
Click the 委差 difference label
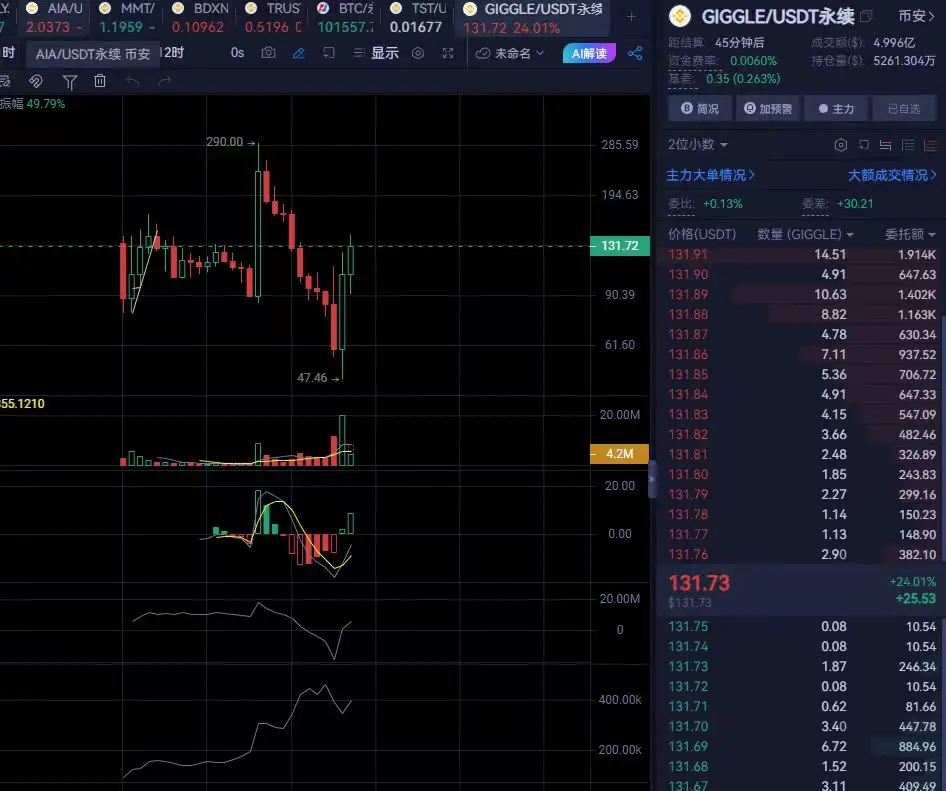point(815,204)
